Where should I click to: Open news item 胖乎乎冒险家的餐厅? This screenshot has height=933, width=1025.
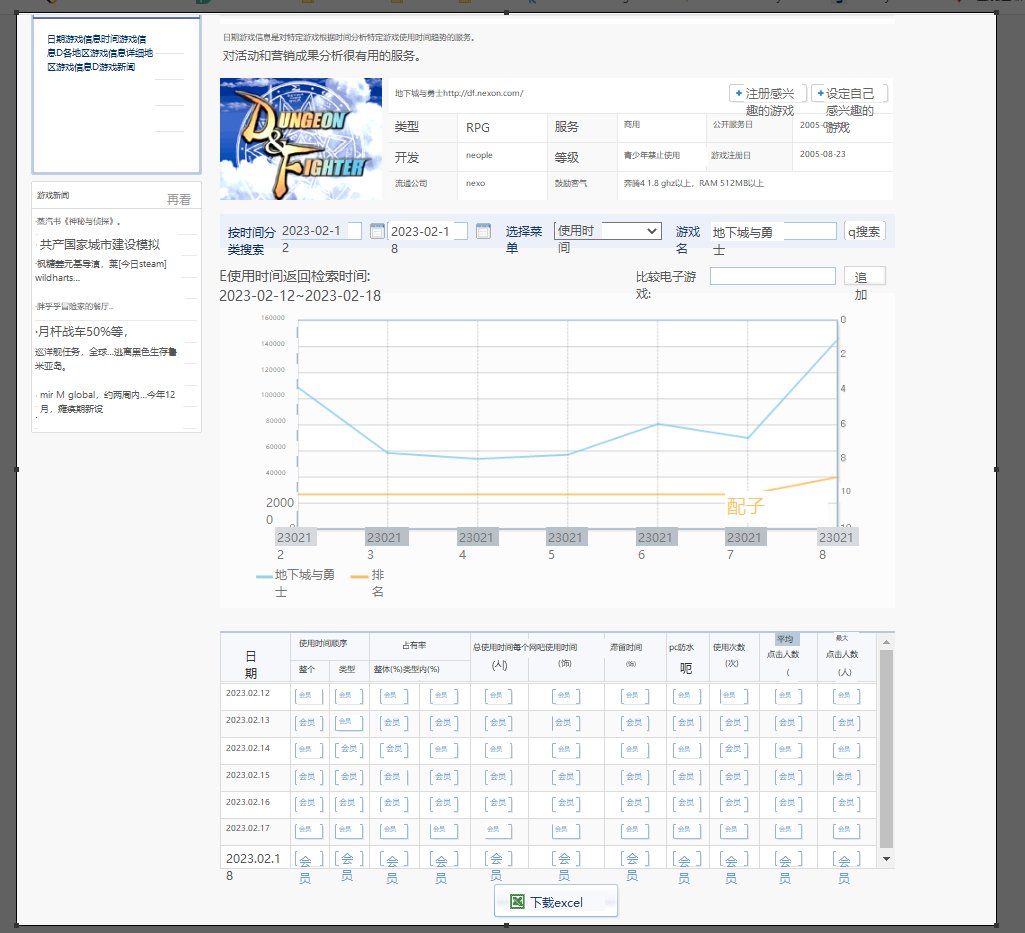(75, 306)
